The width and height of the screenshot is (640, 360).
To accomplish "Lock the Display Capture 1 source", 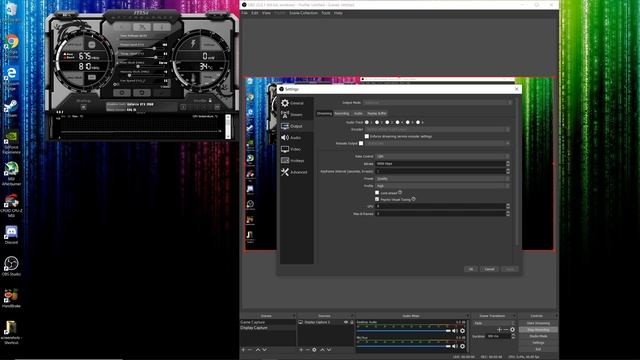I will (351, 322).
